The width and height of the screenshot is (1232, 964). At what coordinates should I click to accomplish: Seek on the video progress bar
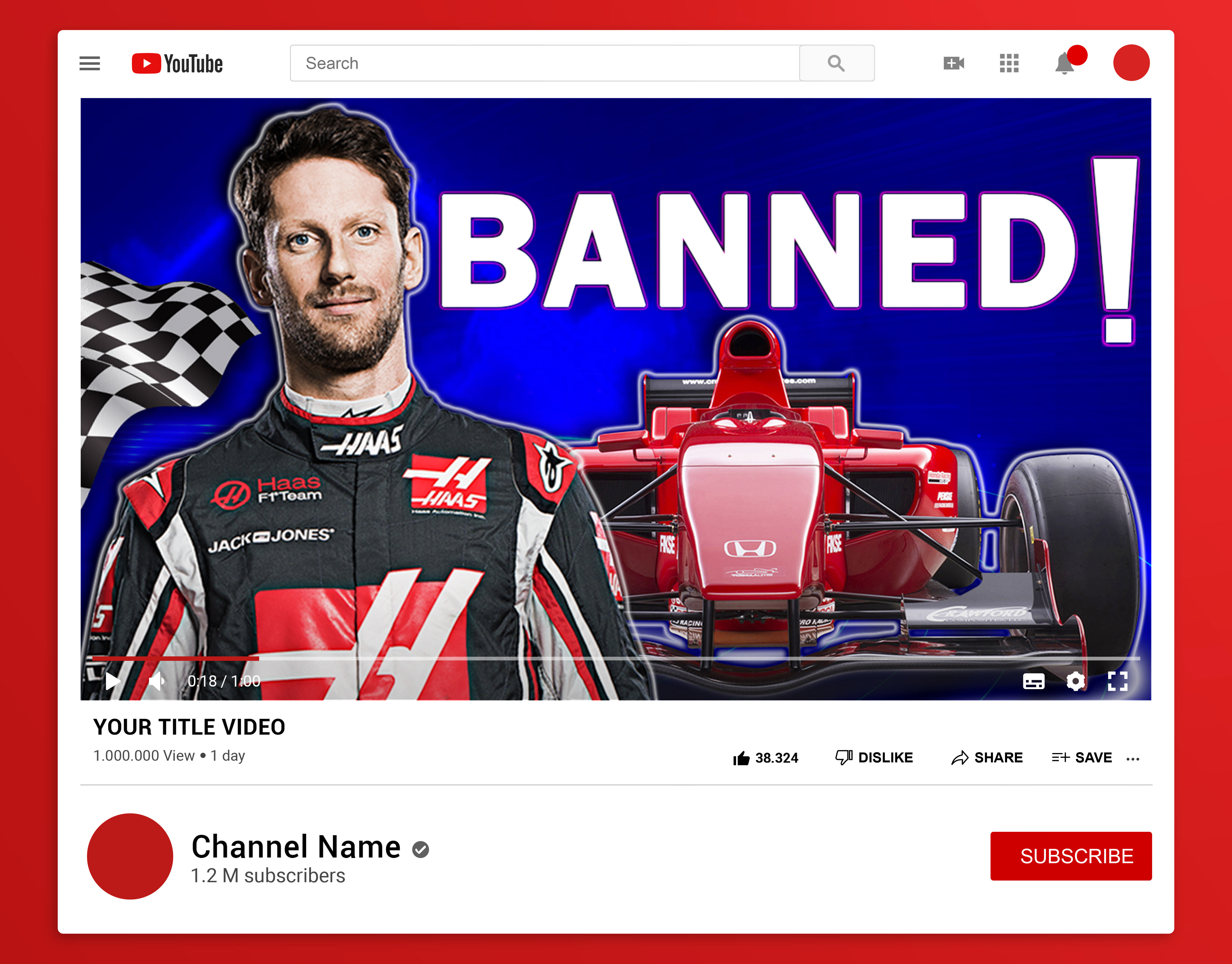point(616,658)
